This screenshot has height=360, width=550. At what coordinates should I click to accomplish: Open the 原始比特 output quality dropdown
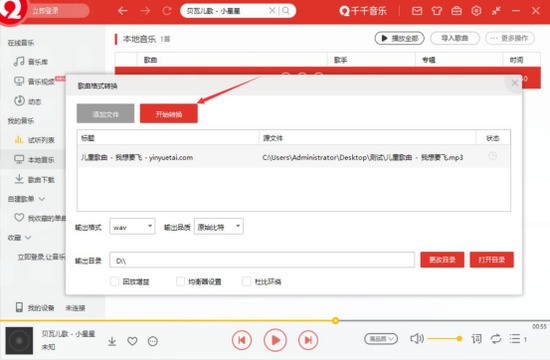[x=219, y=227]
